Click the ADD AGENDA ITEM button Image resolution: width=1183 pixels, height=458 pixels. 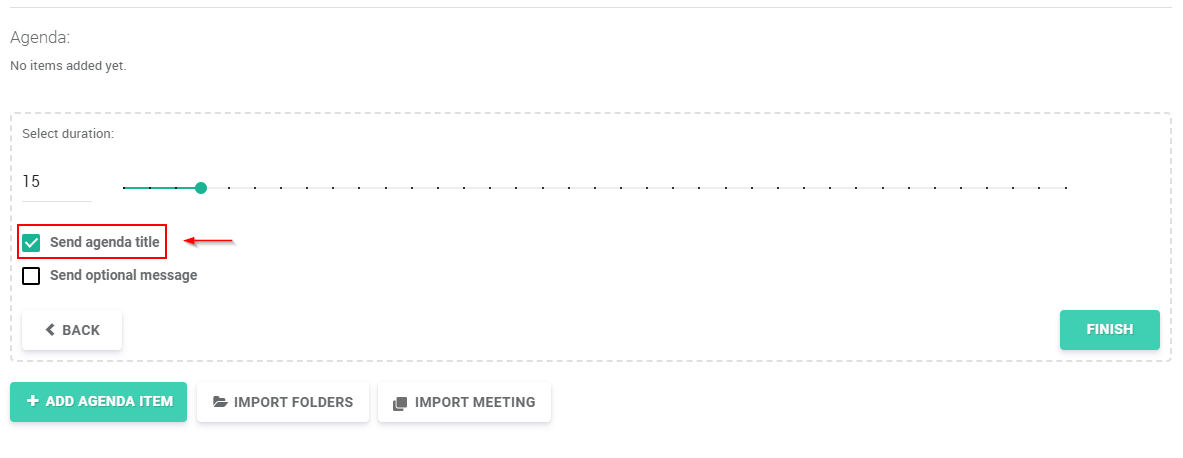click(x=98, y=401)
